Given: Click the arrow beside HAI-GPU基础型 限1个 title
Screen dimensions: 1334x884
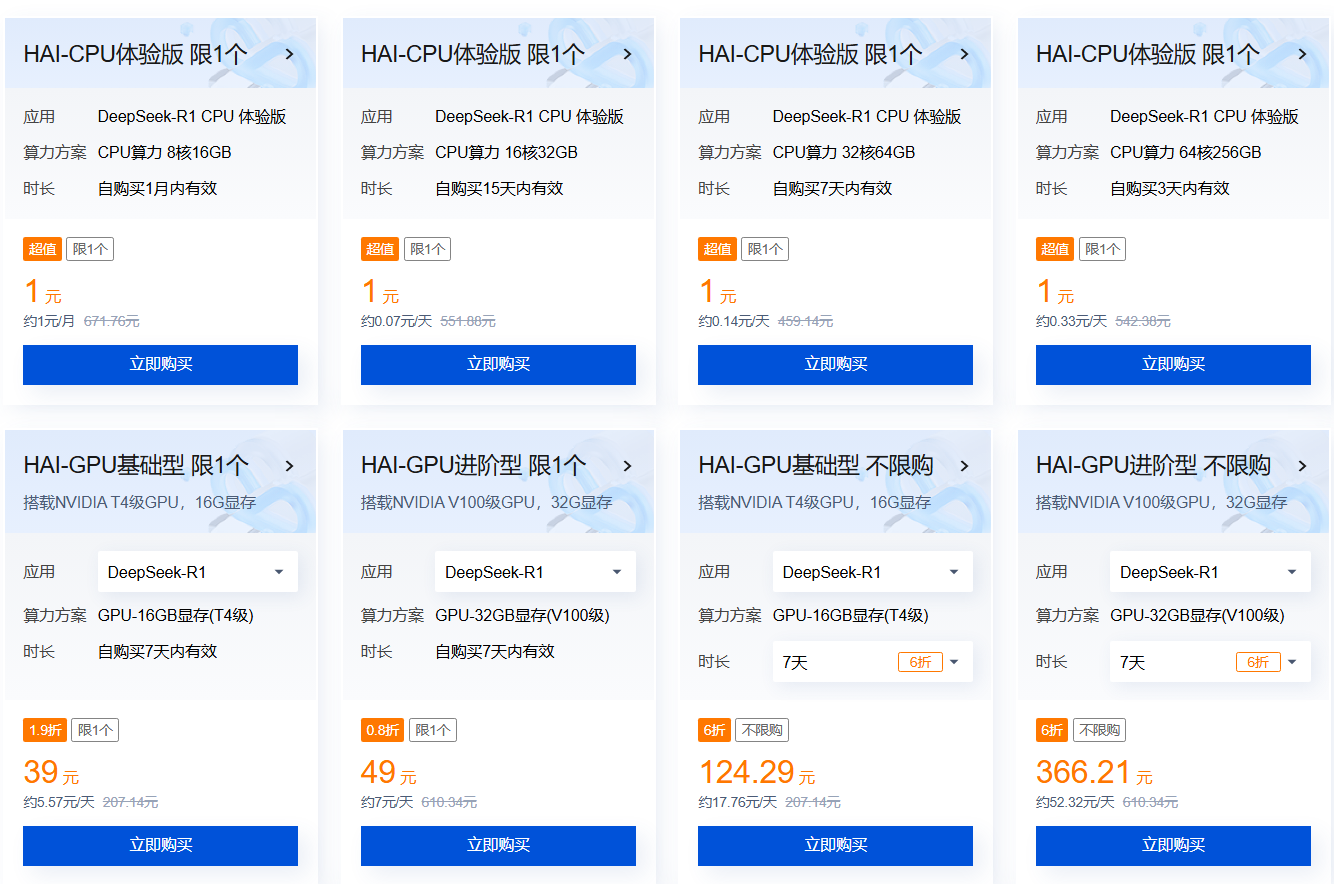Looking at the screenshot, I should (289, 466).
